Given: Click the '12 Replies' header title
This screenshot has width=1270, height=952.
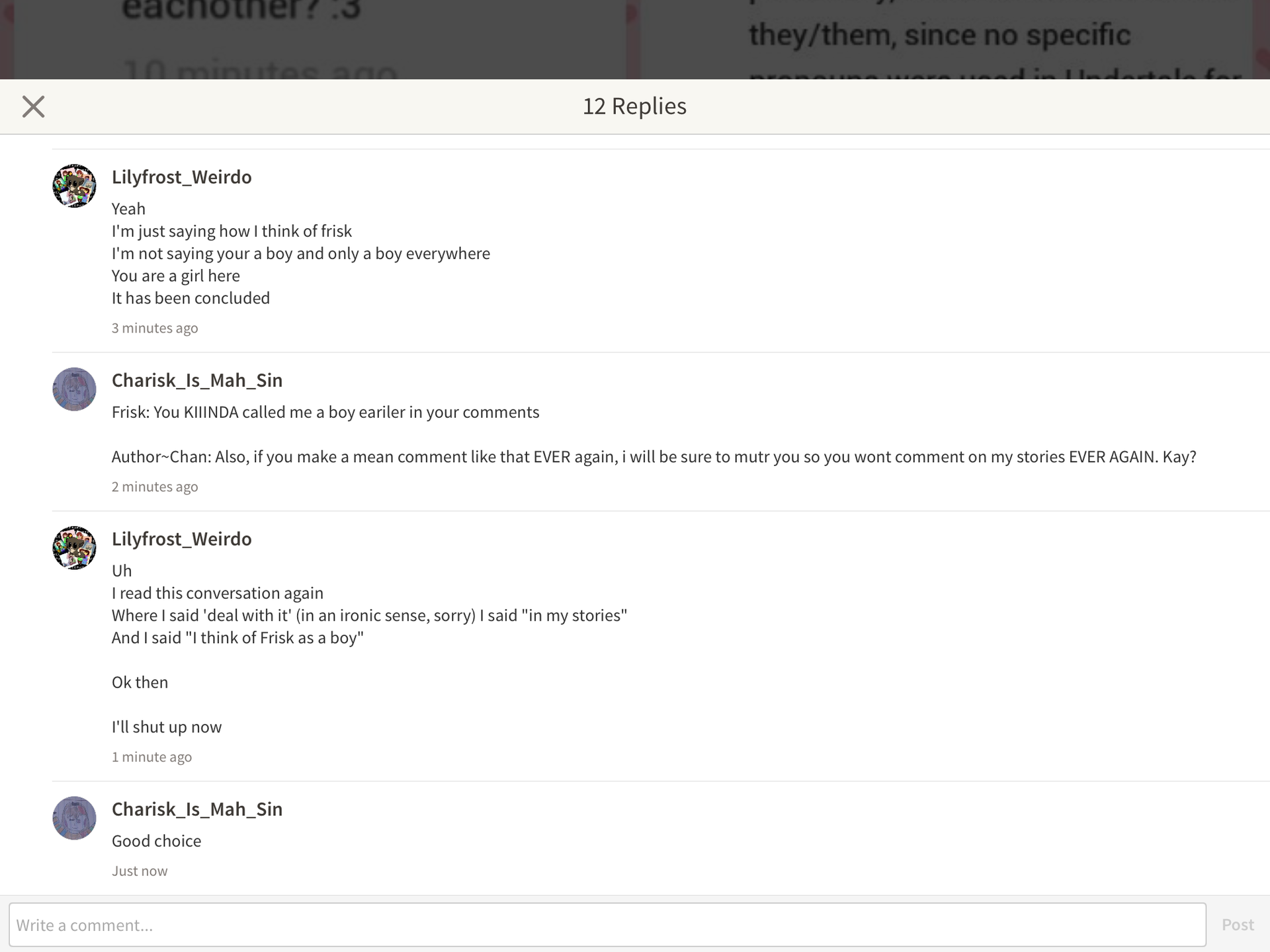Looking at the screenshot, I should (634, 106).
